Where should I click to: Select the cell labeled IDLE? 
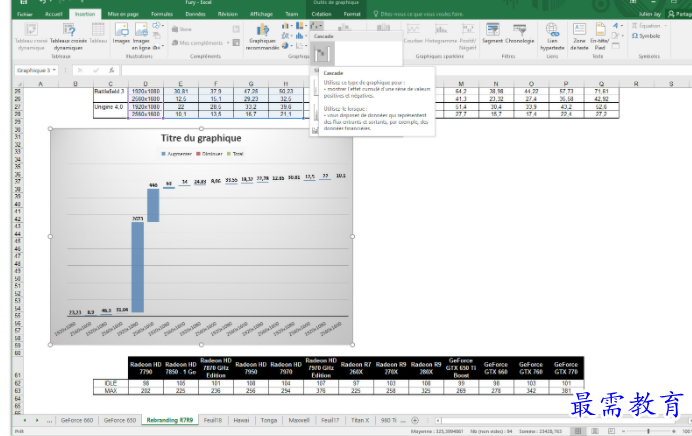(x=111, y=383)
